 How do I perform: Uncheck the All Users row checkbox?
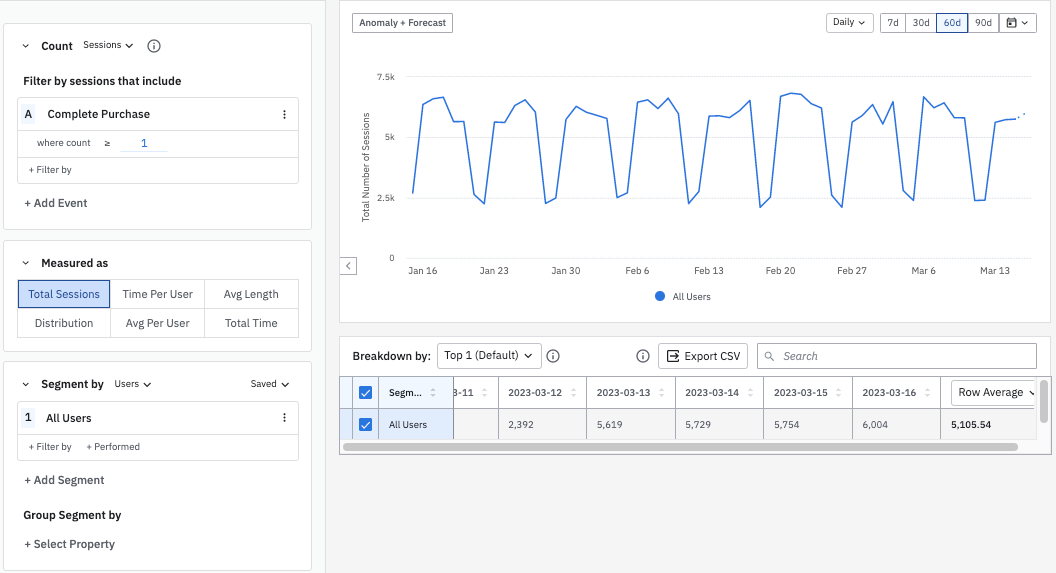tap(365, 425)
